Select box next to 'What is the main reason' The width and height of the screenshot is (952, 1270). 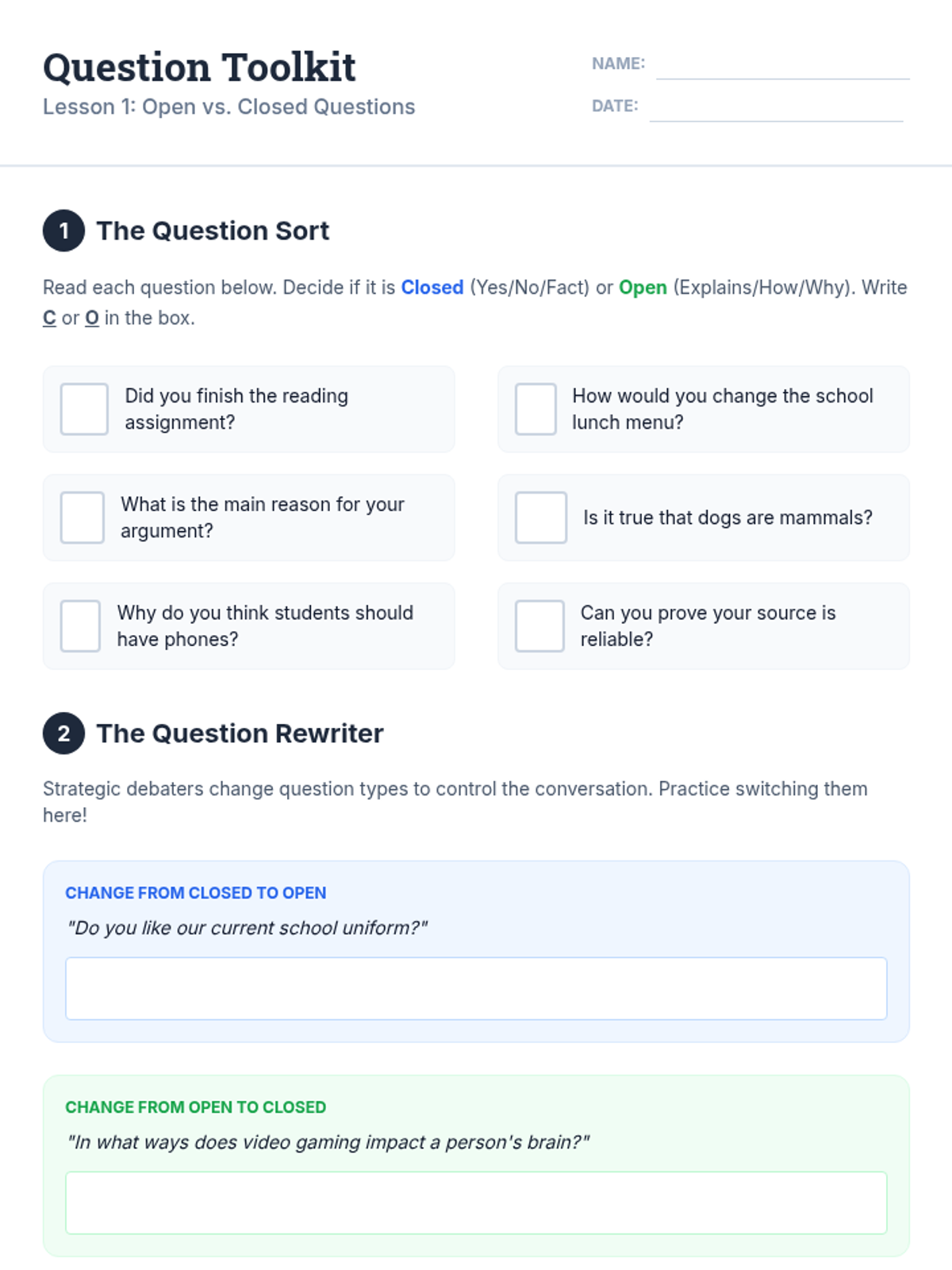click(x=83, y=518)
